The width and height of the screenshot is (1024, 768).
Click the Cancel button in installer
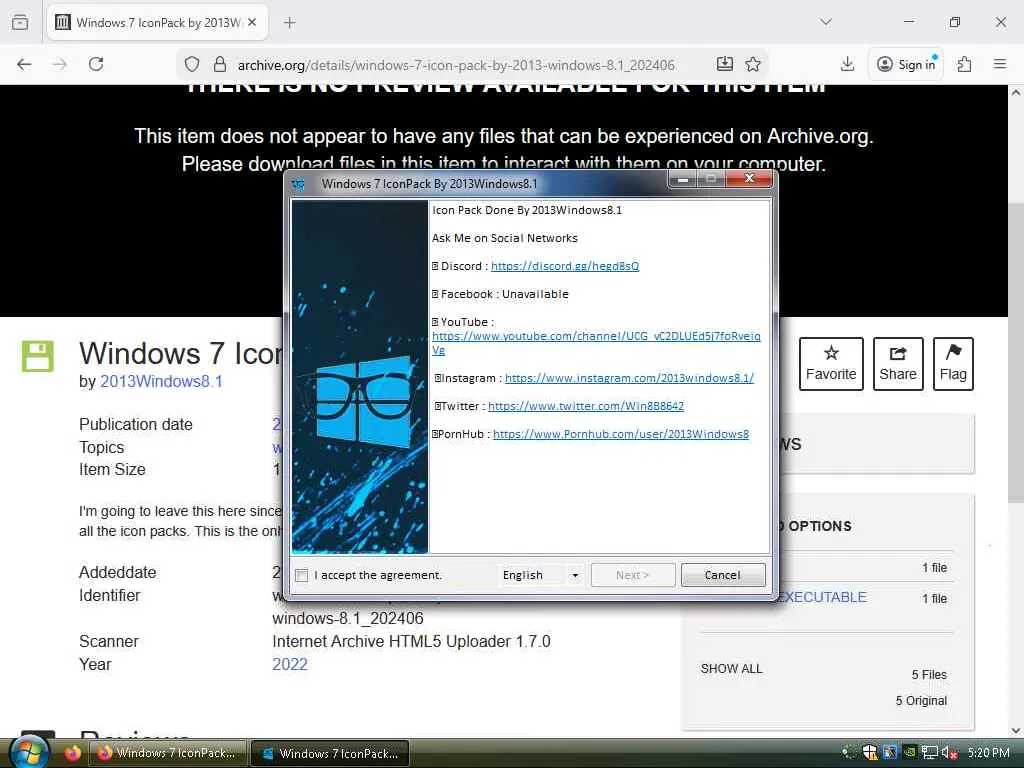coord(722,575)
